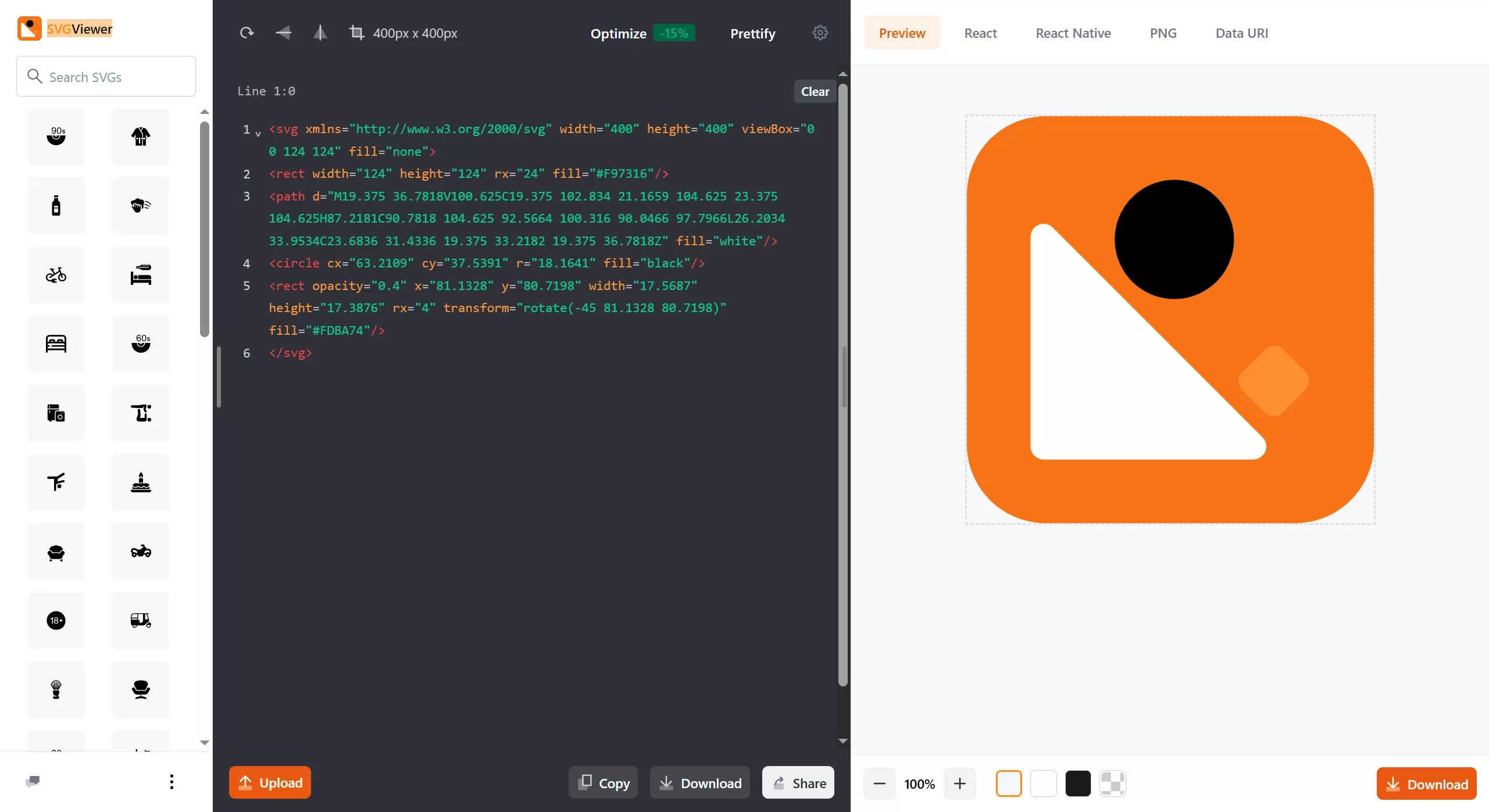1489x812 pixels.
Task: Focus the Search SVGs input field
Action: coord(106,76)
